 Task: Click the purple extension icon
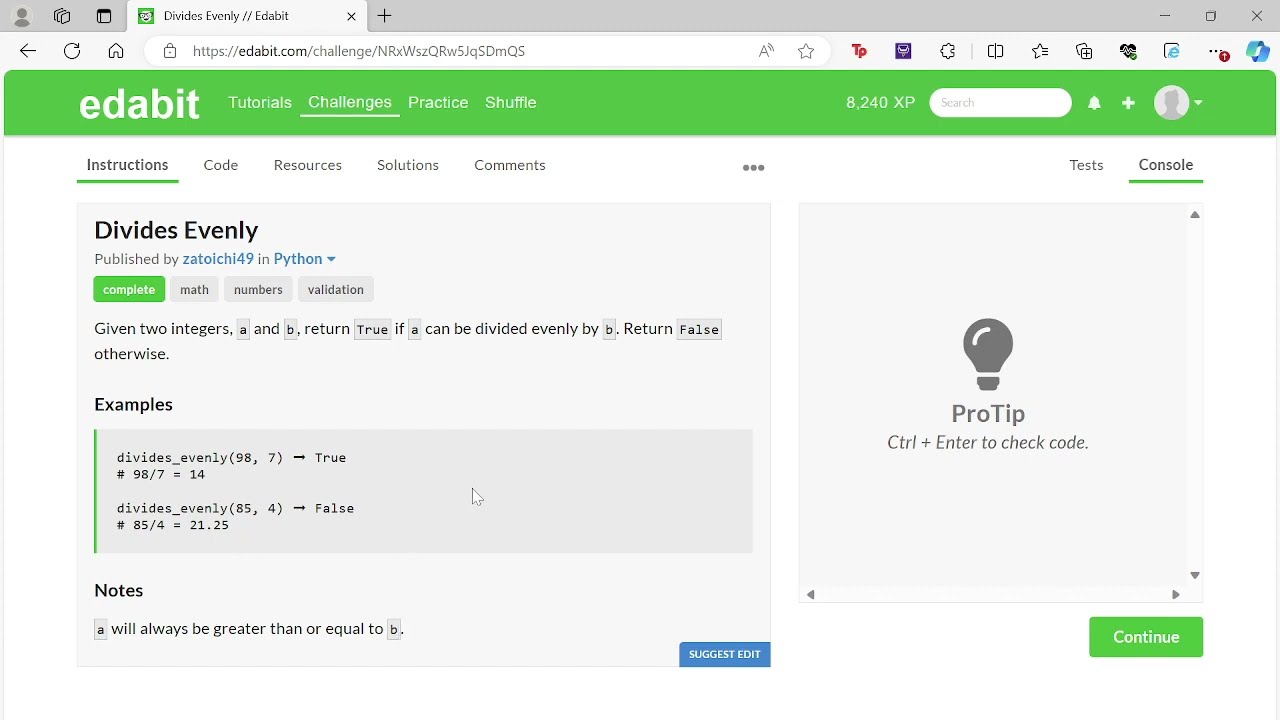903,51
